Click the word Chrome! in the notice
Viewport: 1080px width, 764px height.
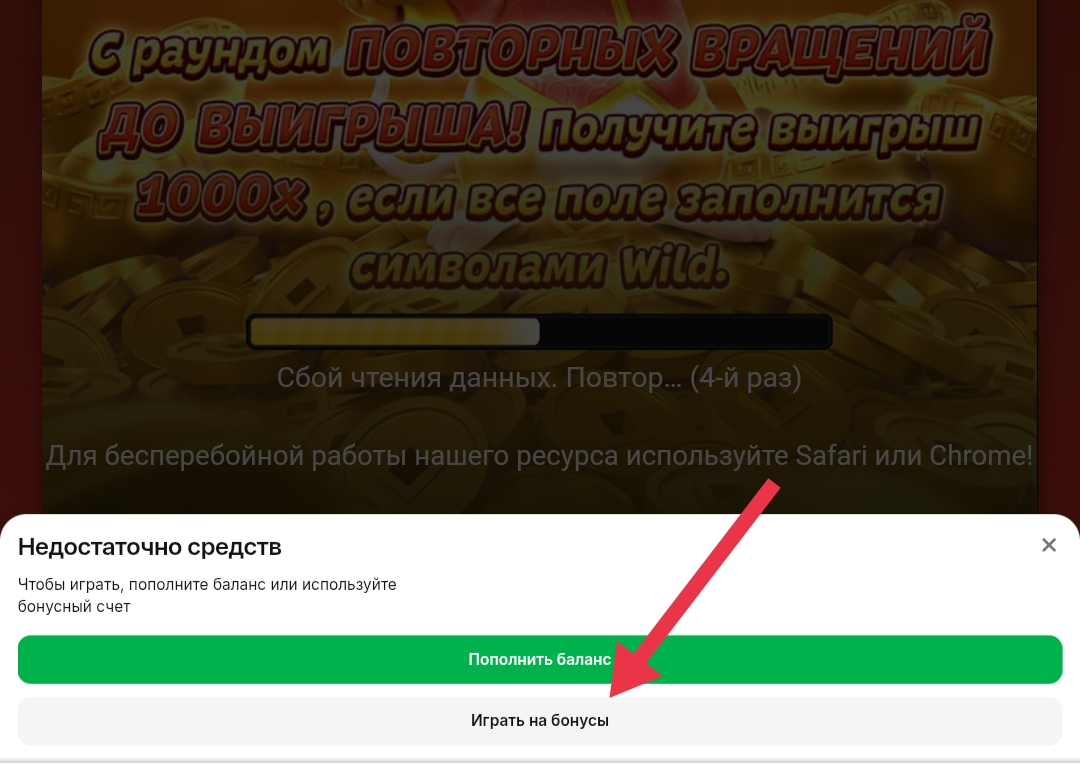click(982, 455)
